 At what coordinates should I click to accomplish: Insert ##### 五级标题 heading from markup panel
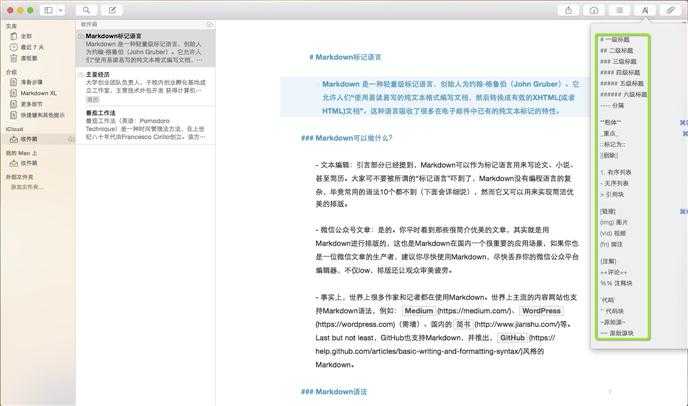(622, 83)
